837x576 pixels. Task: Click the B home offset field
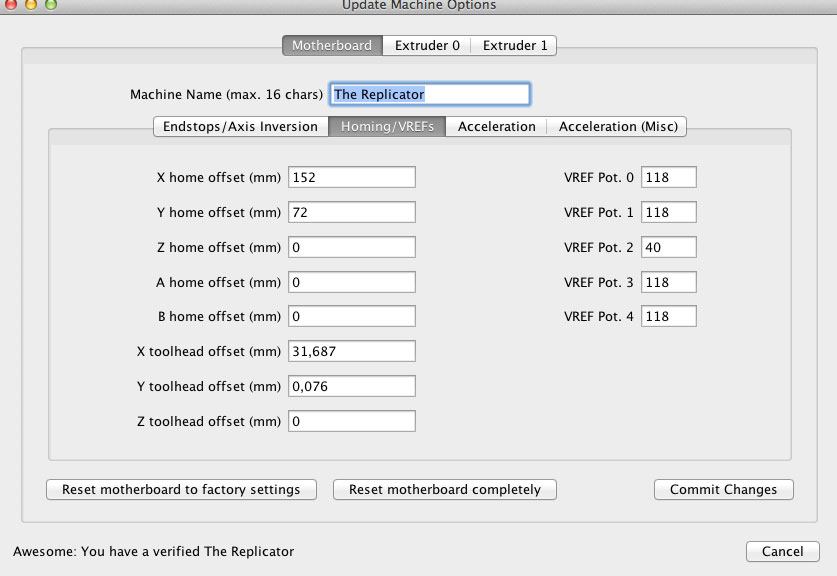click(352, 316)
